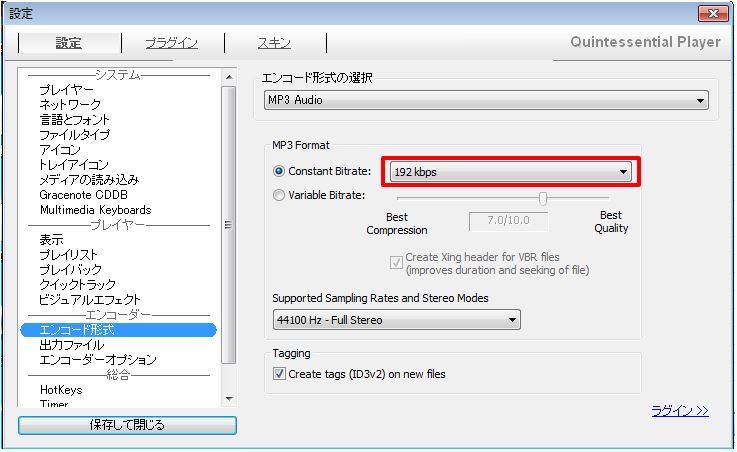
Task: Click the VBR quality slider handle
Action: 543,198
